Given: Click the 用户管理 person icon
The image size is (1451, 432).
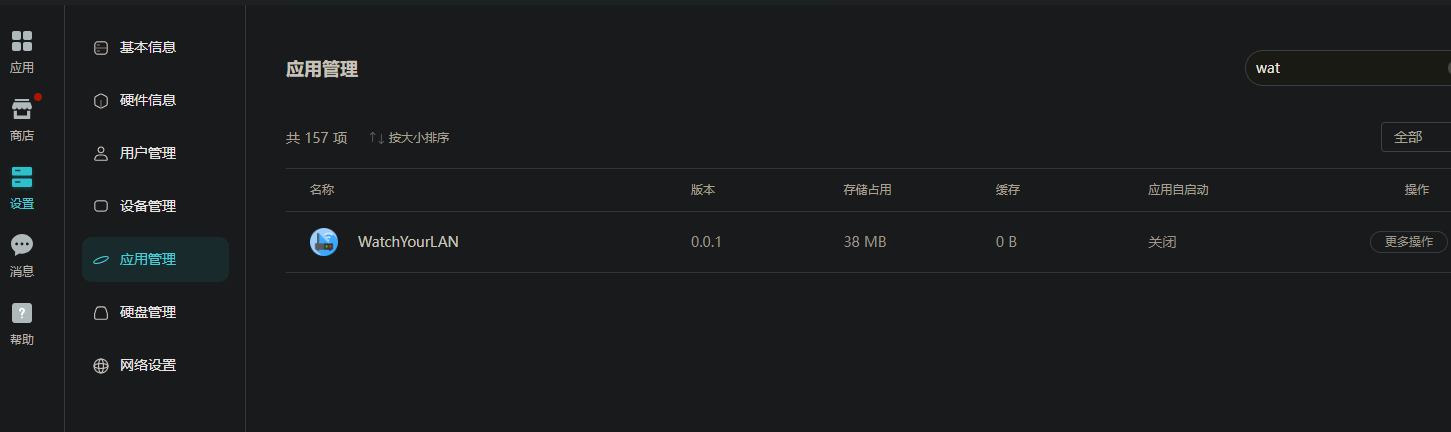Looking at the screenshot, I should coord(101,154).
